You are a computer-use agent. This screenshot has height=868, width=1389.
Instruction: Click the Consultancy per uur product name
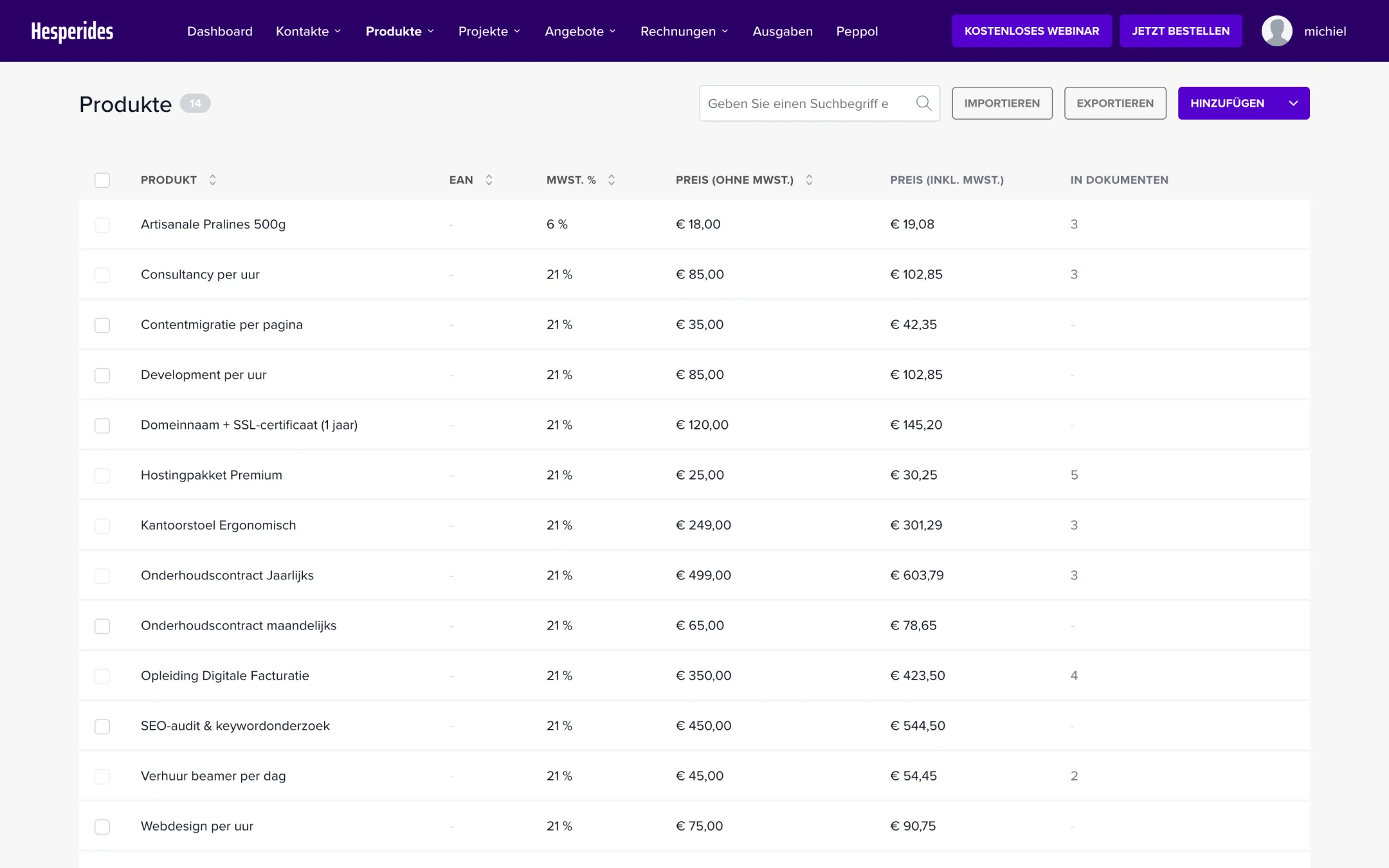point(200,275)
